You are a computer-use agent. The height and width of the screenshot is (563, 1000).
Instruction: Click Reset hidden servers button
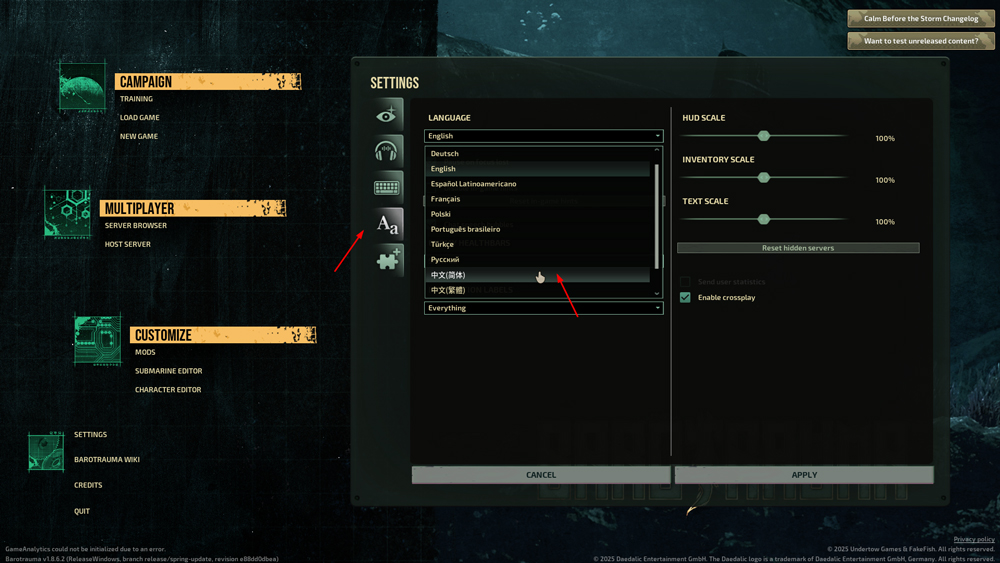click(x=798, y=248)
